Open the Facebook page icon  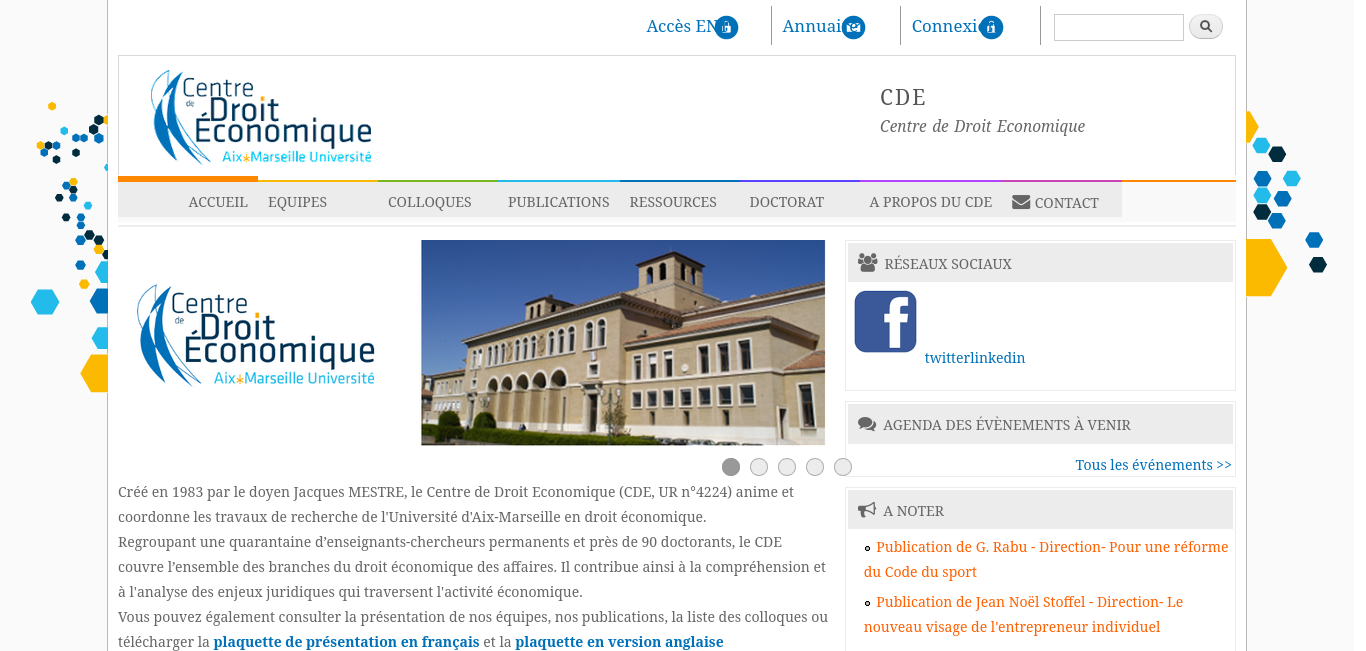tap(885, 321)
